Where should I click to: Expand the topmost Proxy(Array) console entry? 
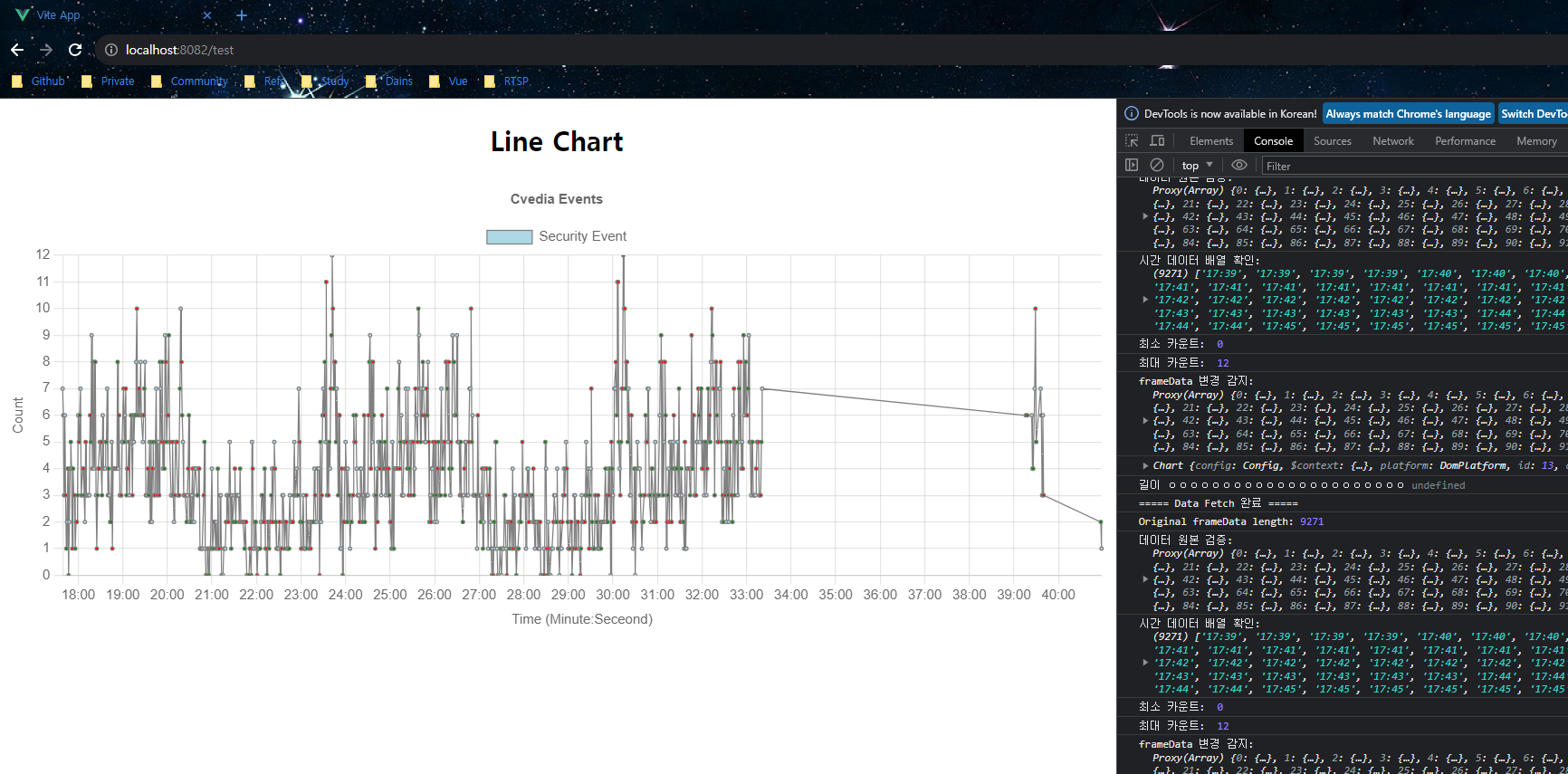pyautogui.click(x=1145, y=216)
